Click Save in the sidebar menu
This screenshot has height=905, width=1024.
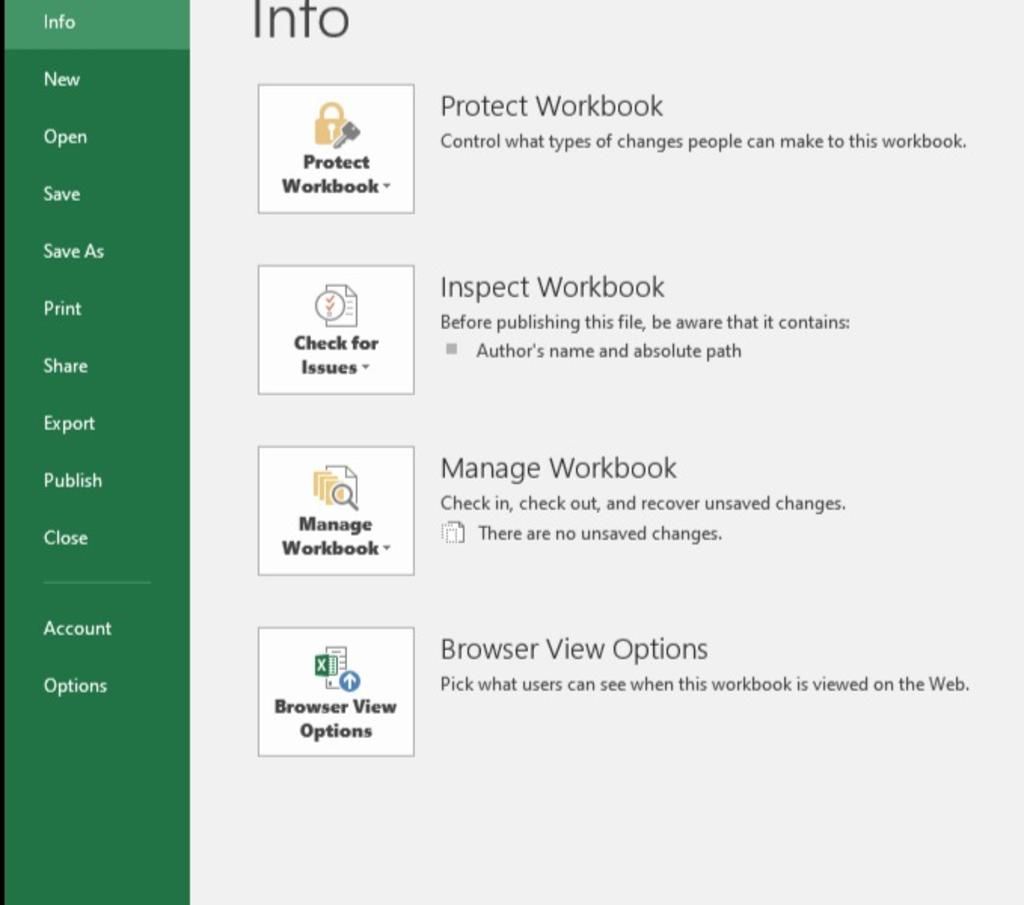tap(61, 194)
